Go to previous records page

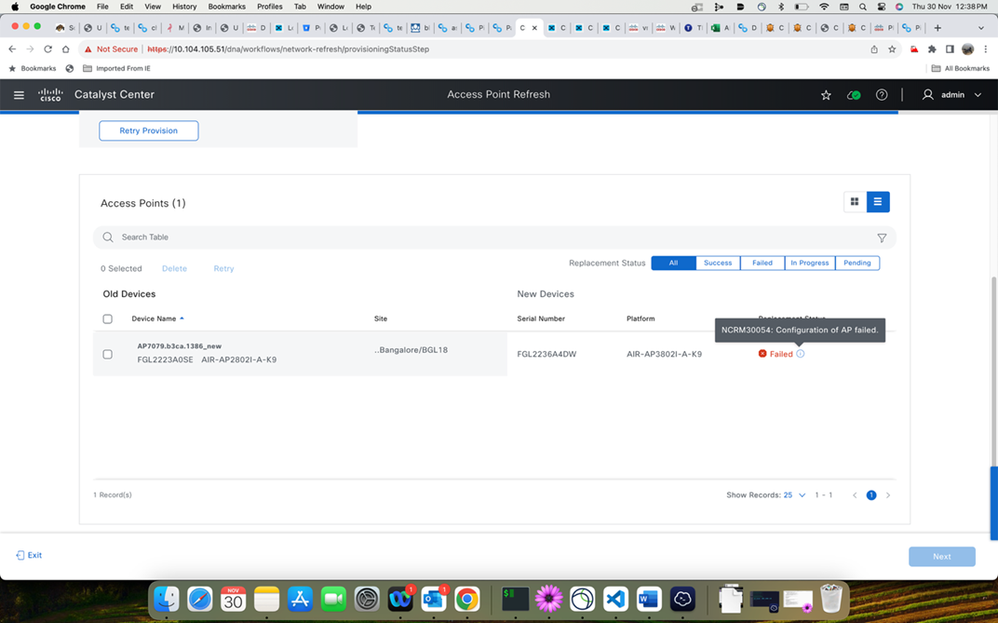pos(855,495)
